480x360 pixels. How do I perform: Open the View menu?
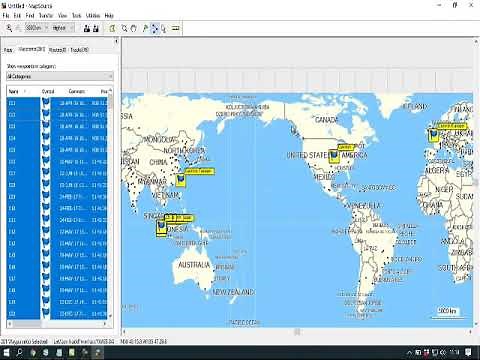pos(62,15)
